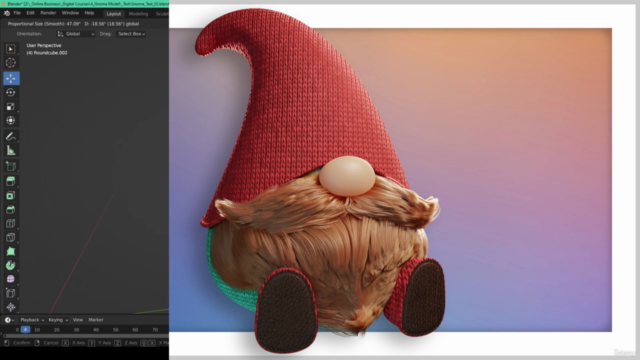
Task: Select the Edge Slide tool
Action: pos(11,293)
